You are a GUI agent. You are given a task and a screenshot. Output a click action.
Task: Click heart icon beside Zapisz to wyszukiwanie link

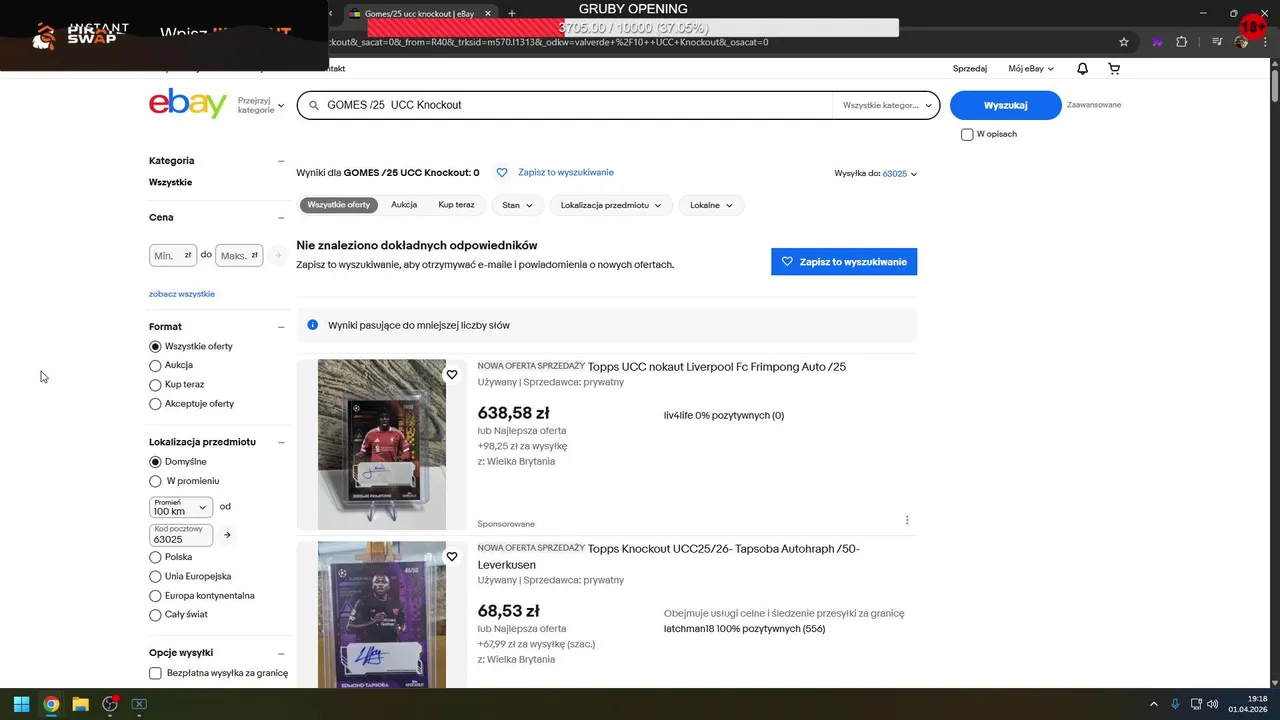click(x=502, y=173)
